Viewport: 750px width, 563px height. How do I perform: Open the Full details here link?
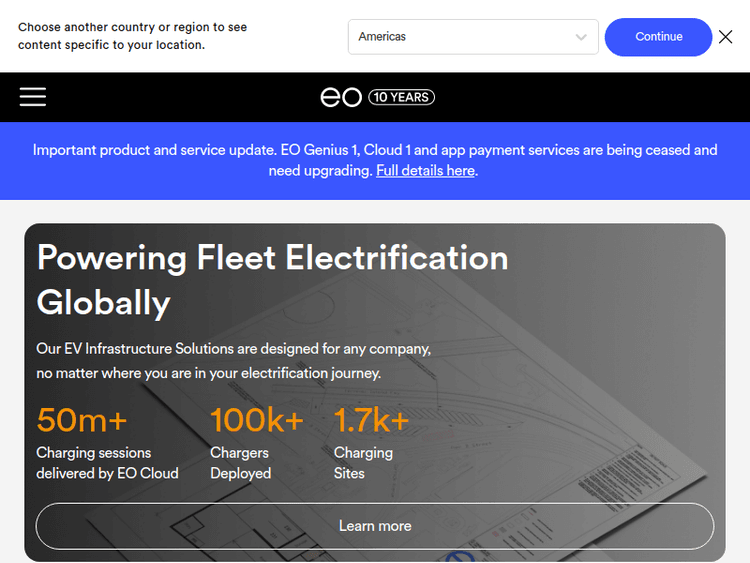[x=425, y=171]
